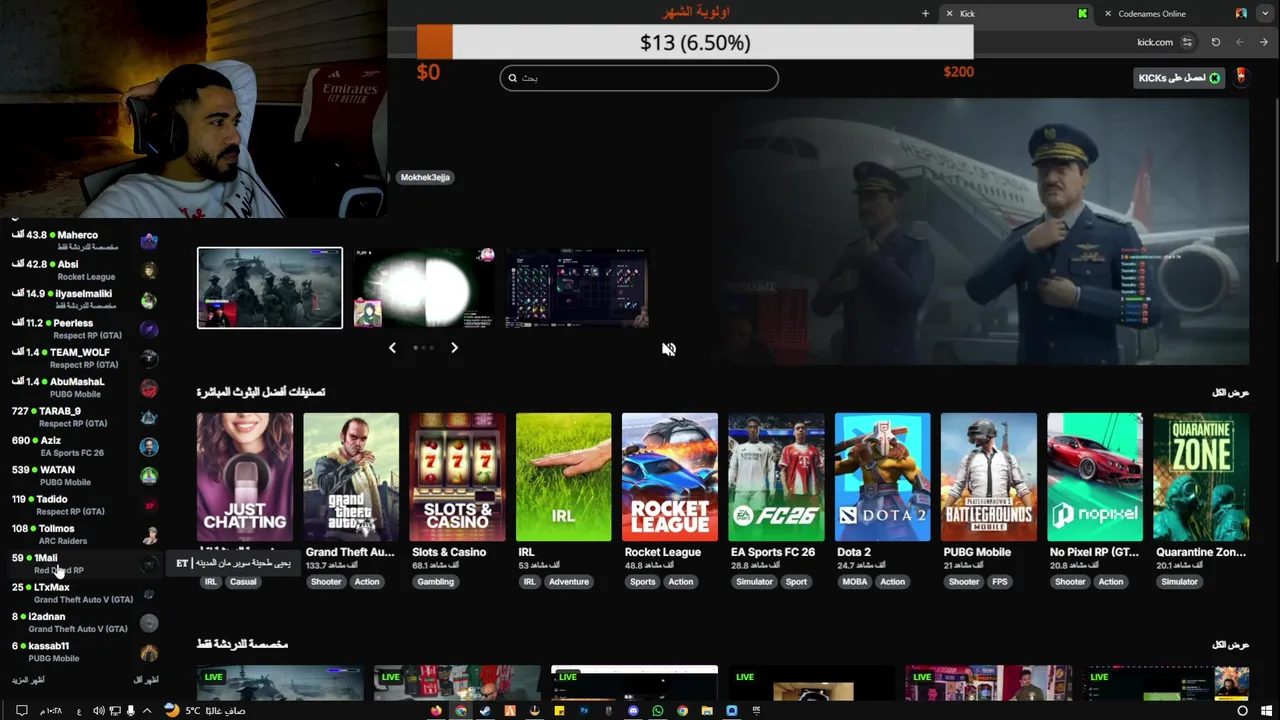
Task: Open site settings icon beside kick.com
Action: [x=1187, y=42]
